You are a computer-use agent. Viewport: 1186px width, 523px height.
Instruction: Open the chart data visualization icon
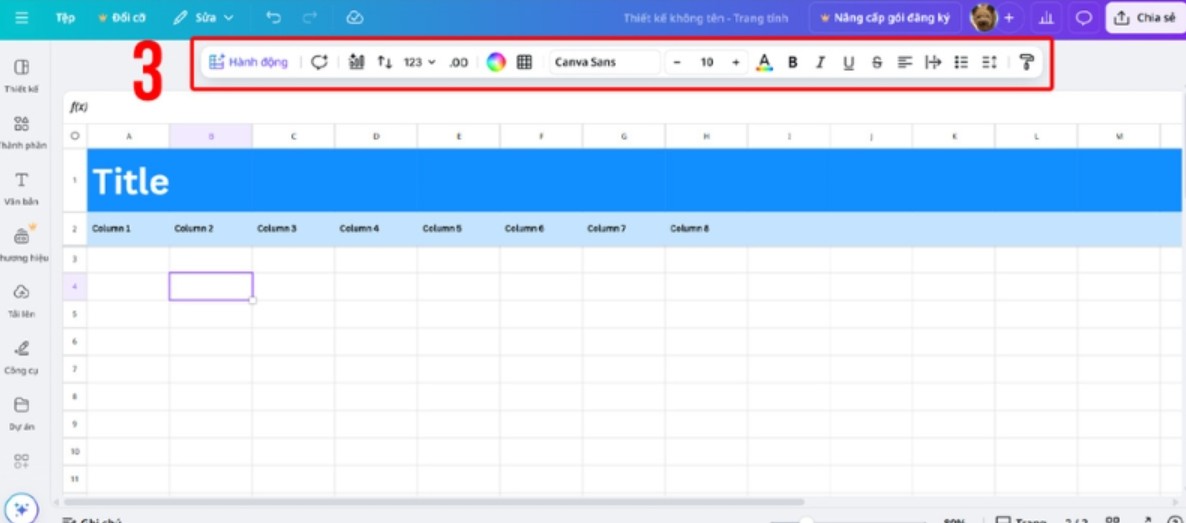[357, 62]
